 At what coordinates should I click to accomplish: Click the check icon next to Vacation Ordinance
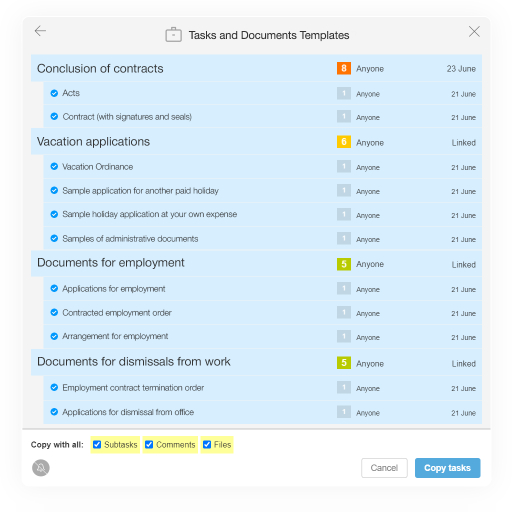[54, 166]
